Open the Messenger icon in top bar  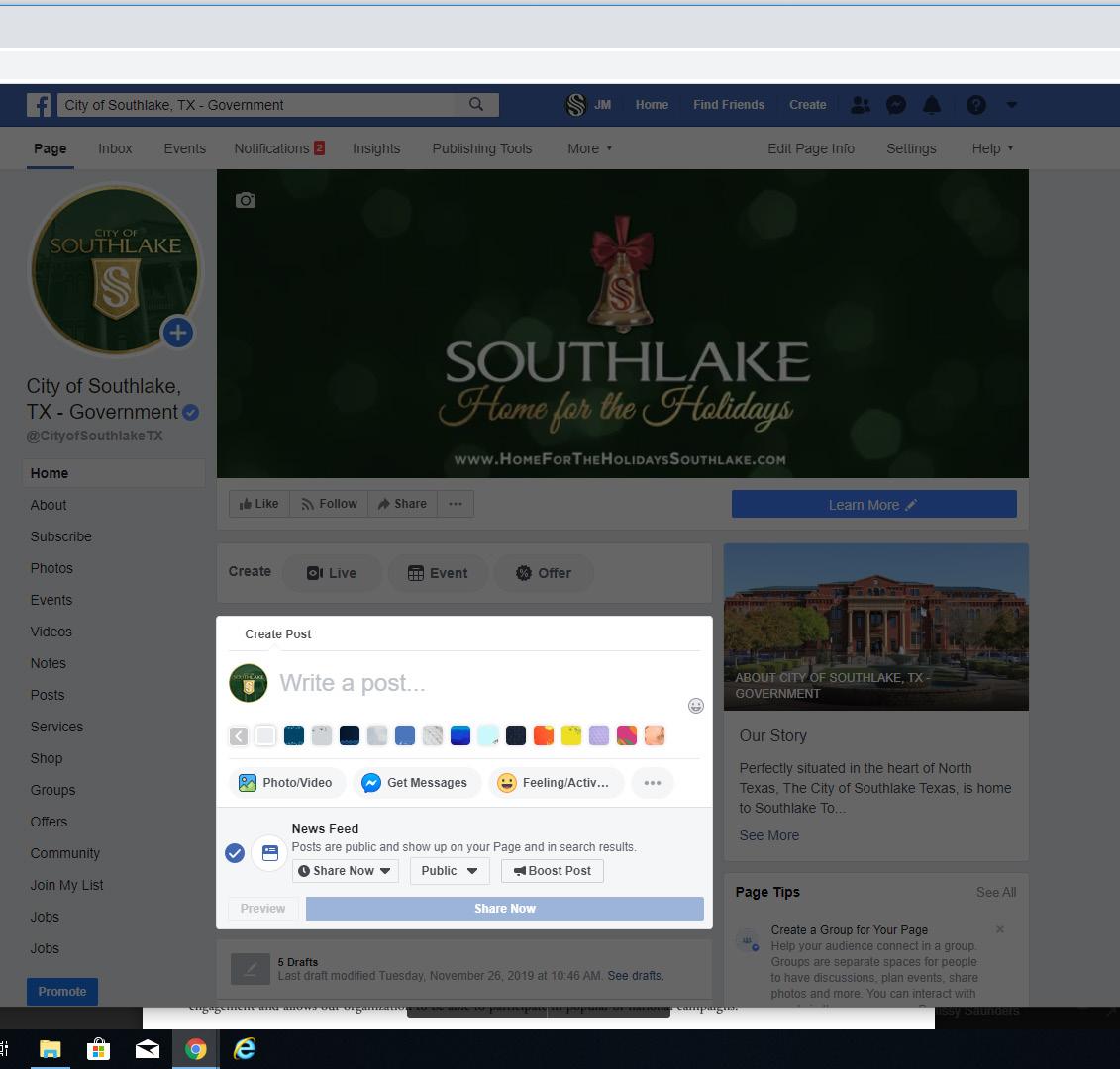tap(896, 105)
